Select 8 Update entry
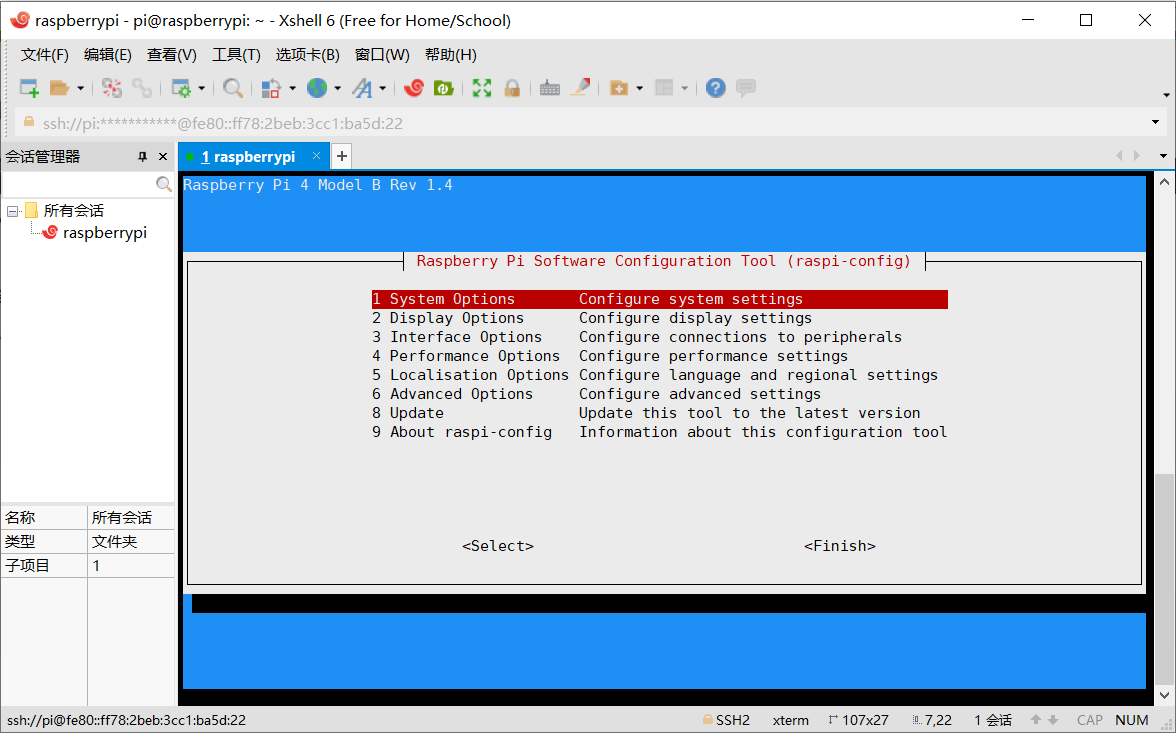 pyautogui.click(x=660, y=413)
